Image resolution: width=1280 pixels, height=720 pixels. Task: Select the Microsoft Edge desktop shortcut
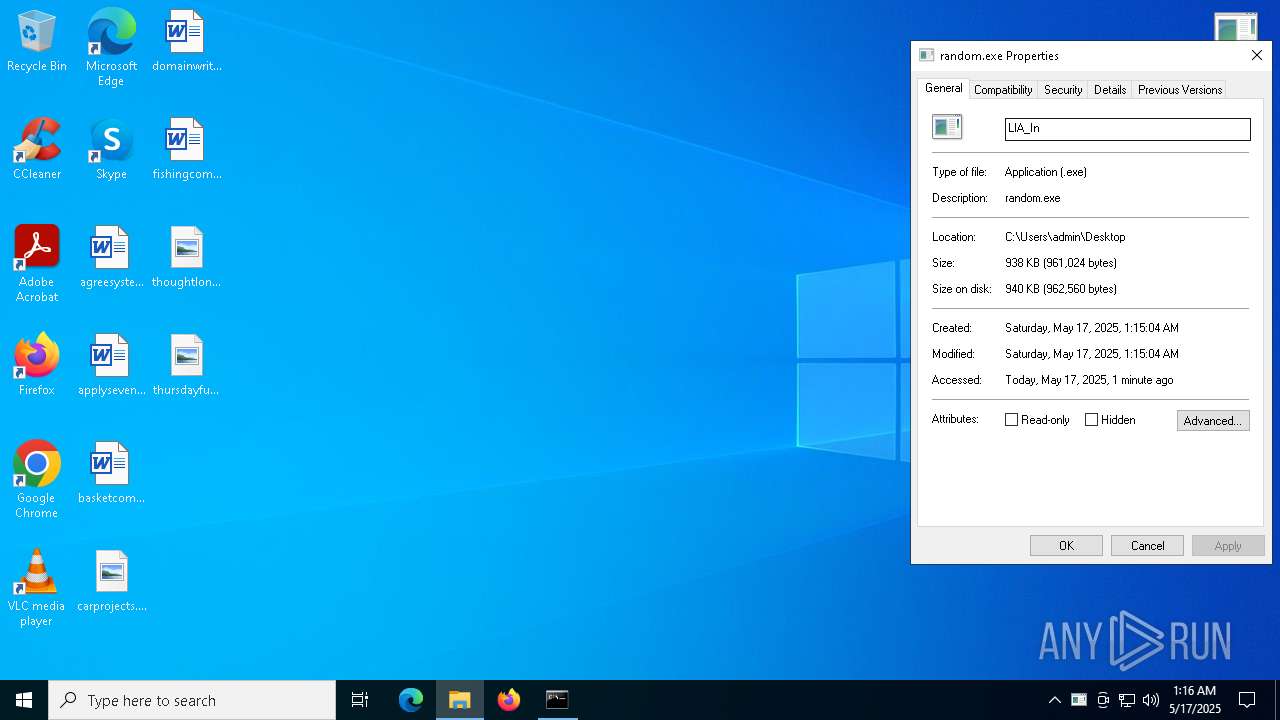coord(111,48)
